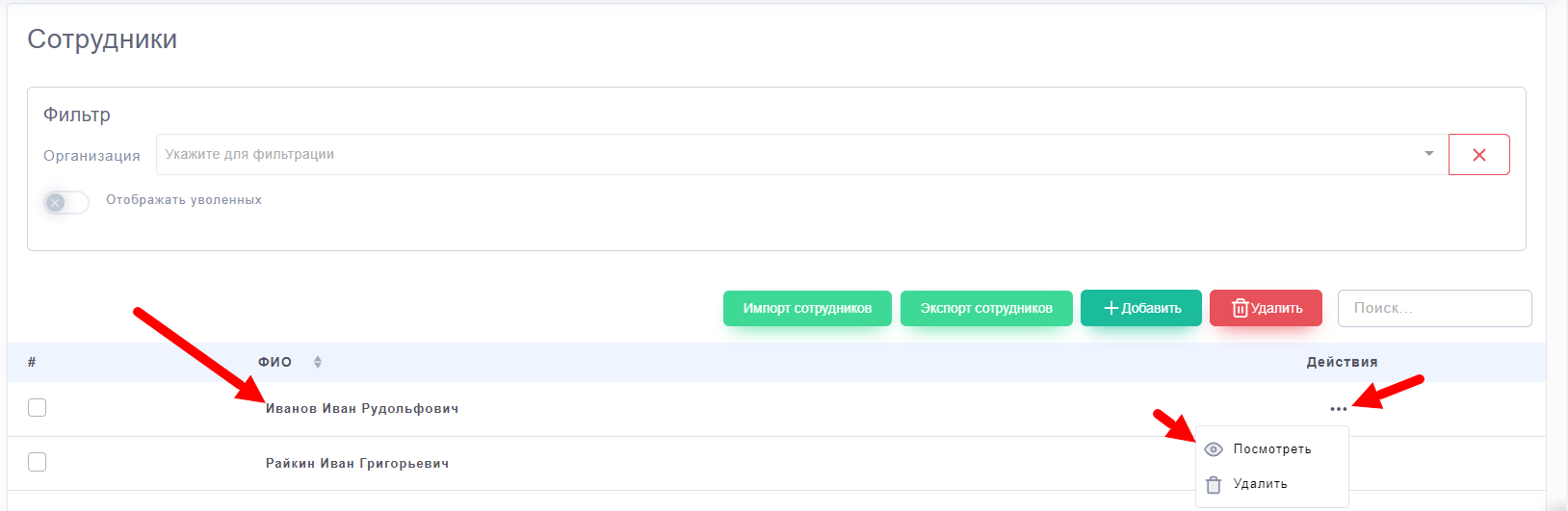Choose Удалить in the actions menu
Screen dimensions: 1568x511
[1260, 484]
